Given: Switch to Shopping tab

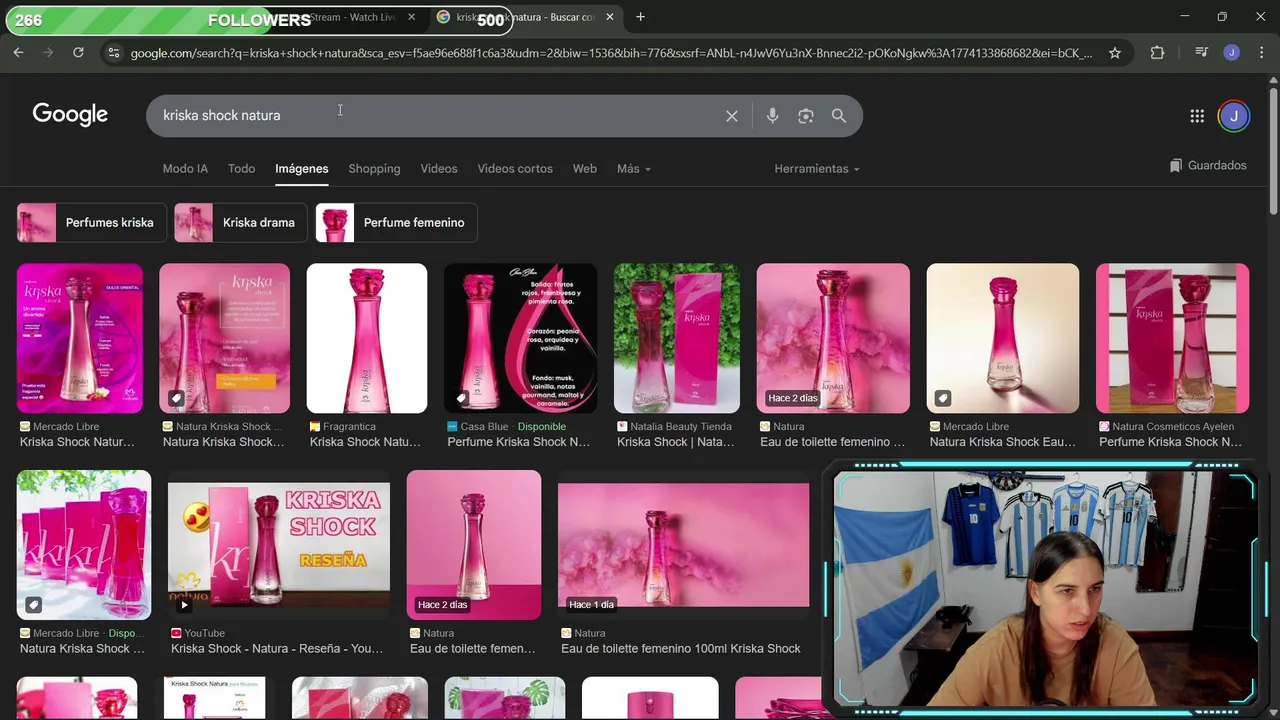Looking at the screenshot, I should [374, 169].
